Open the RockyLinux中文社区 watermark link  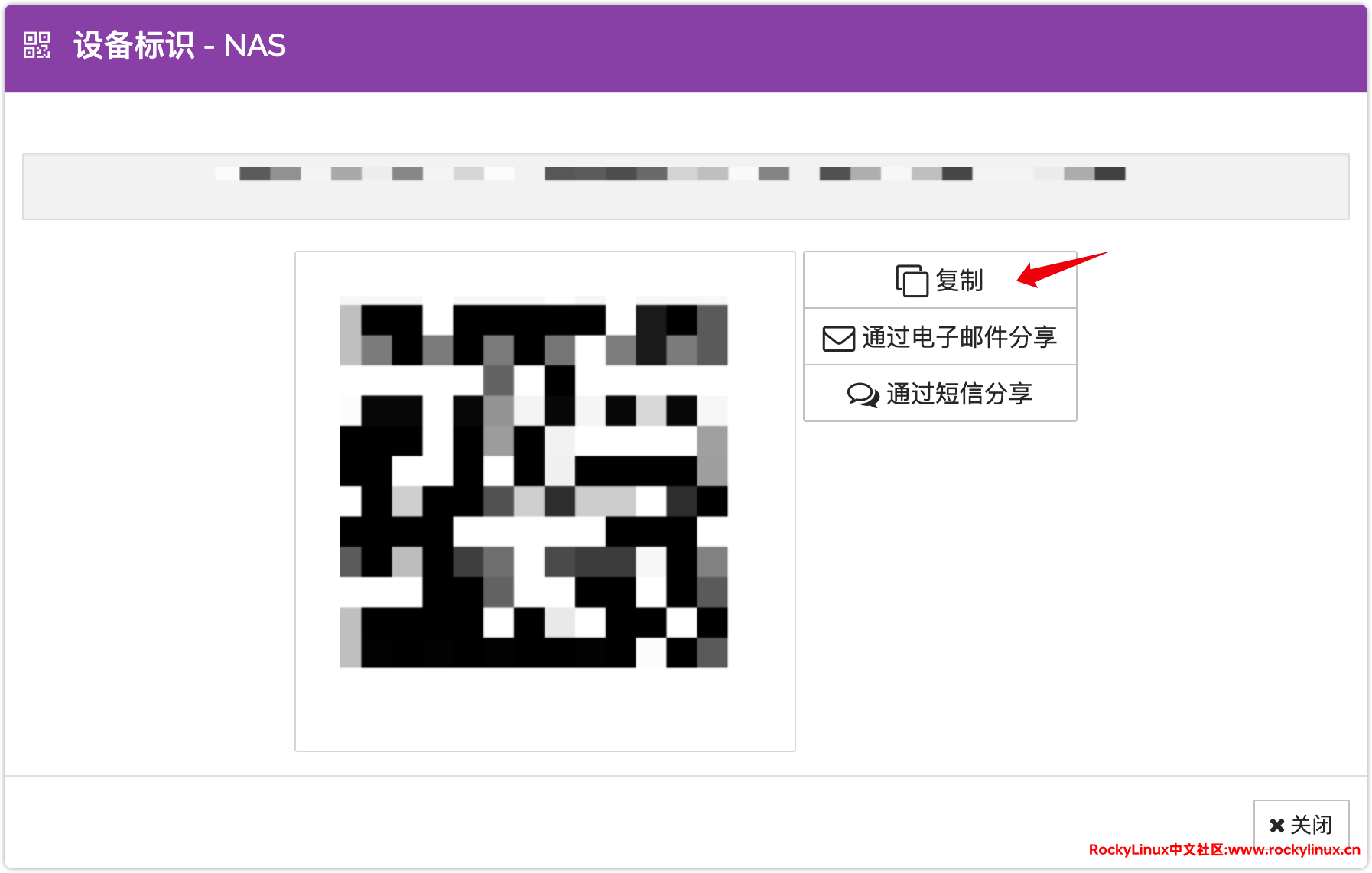click(x=1224, y=850)
